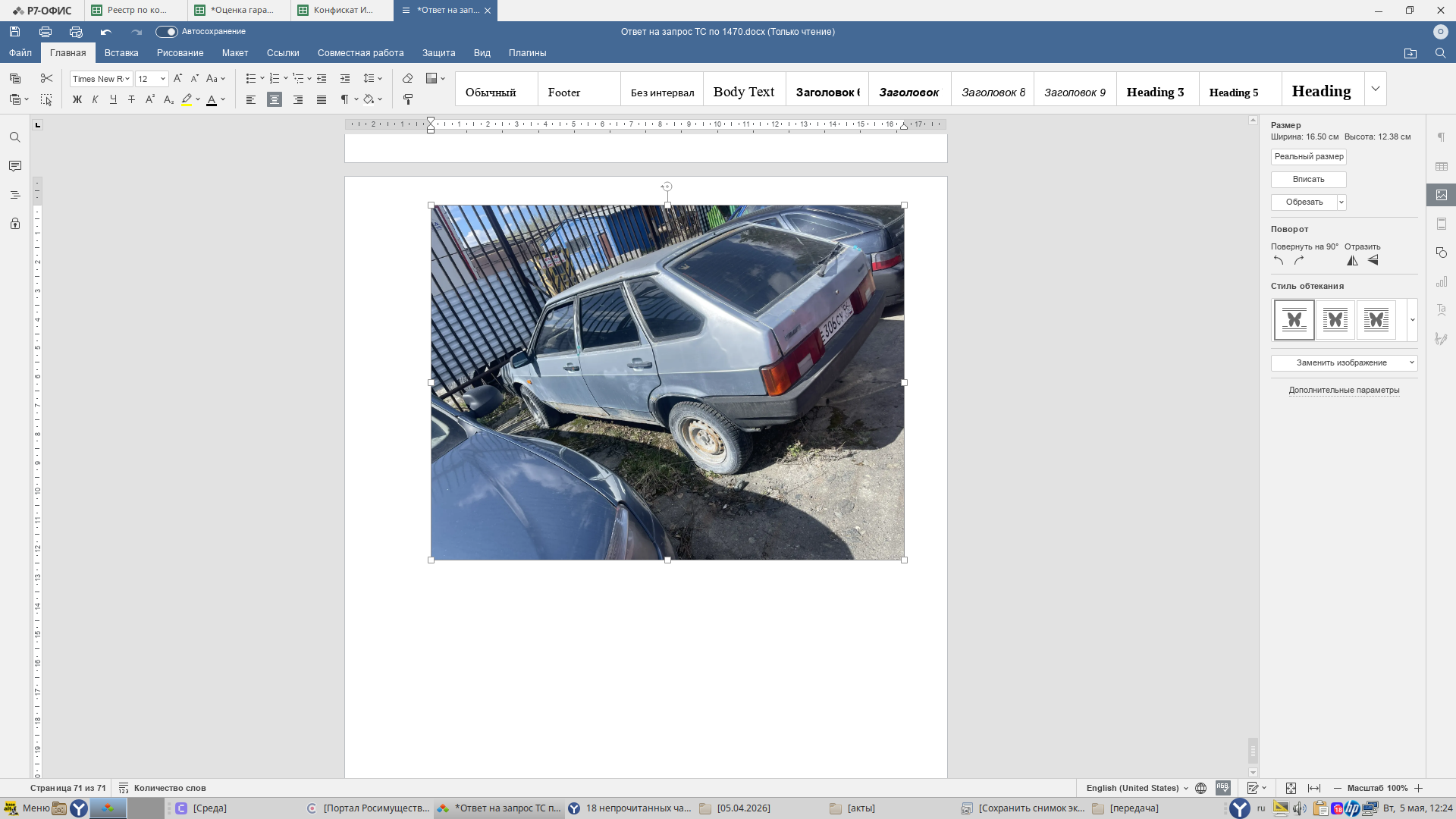This screenshot has width=1456, height=819.
Task: Decrease paragraph indent
Action: [322, 79]
